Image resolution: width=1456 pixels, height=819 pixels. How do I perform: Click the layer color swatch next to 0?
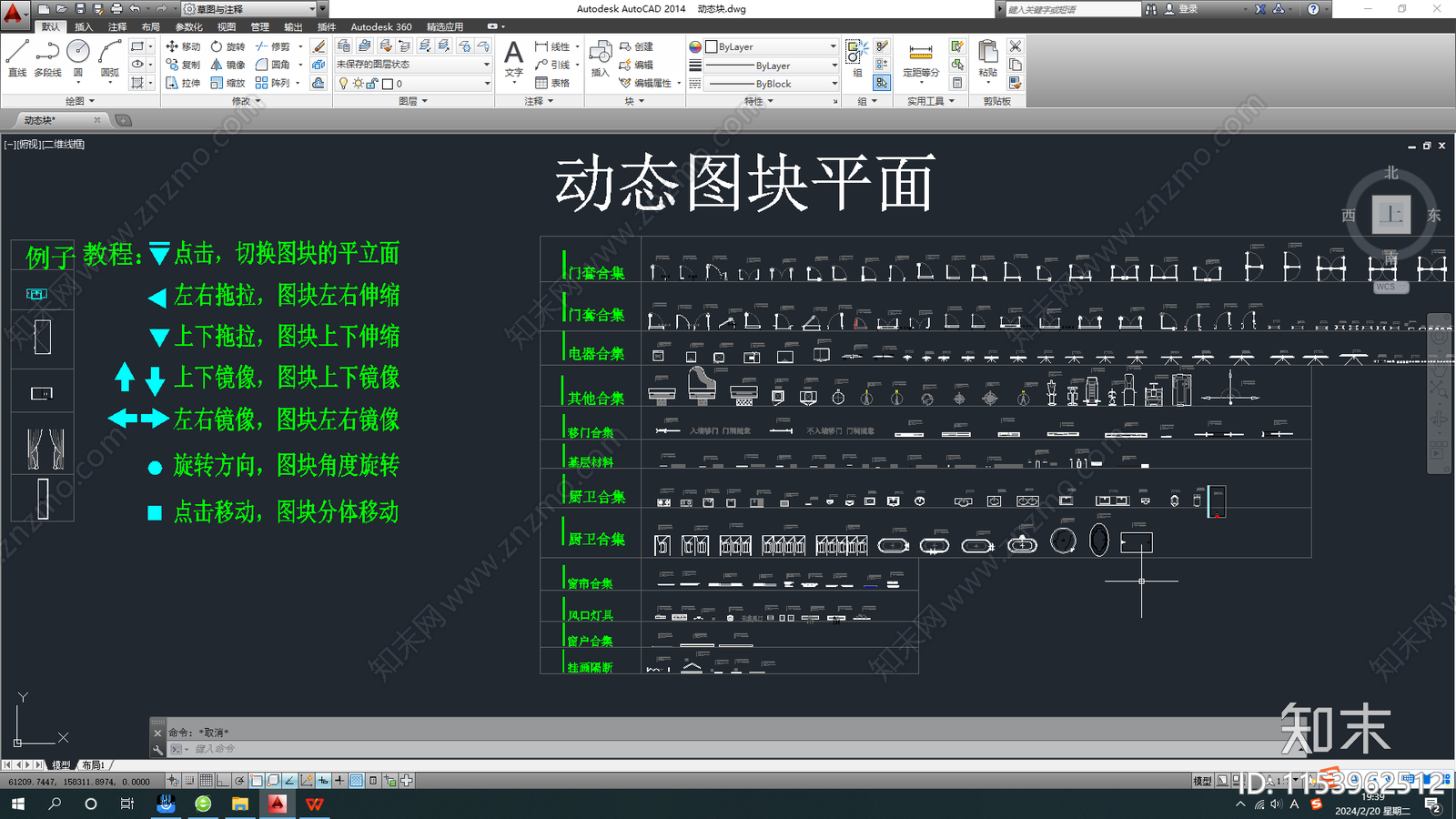pyautogui.click(x=387, y=83)
